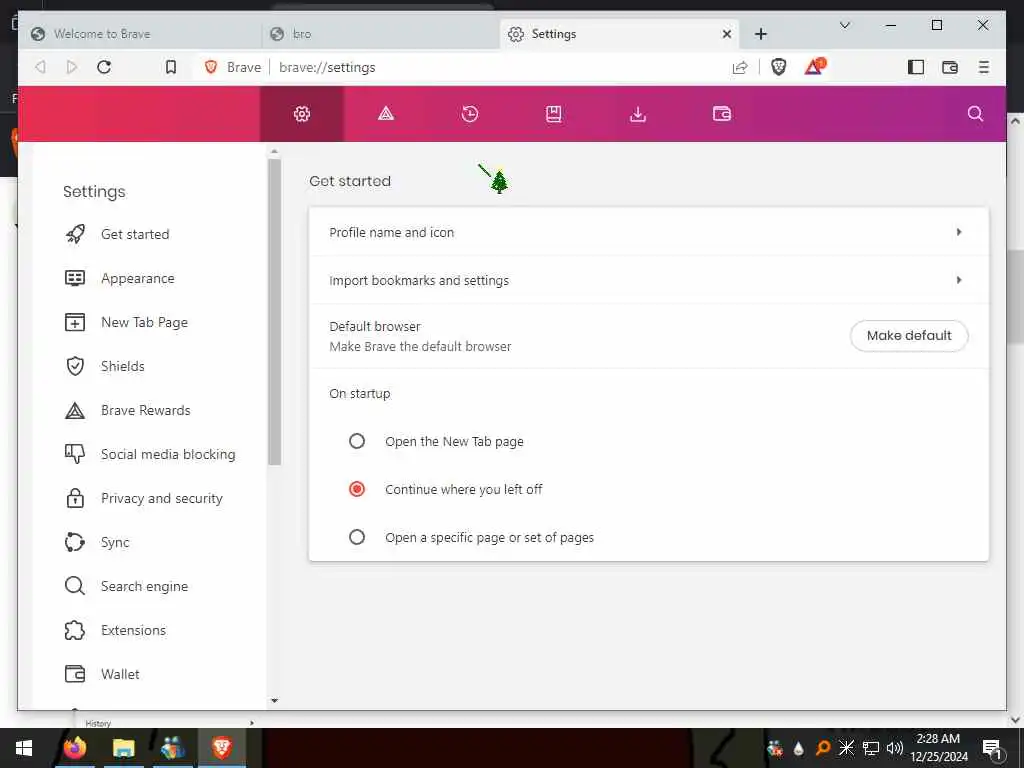1024x768 pixels.
Task: Click the share page icon
Action: point(740,67)
